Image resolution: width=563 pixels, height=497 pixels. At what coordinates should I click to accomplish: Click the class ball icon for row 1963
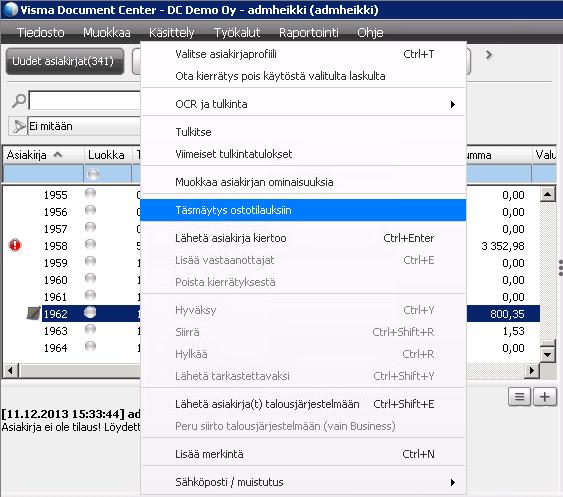pyautogui.click(x=90, y=329)
